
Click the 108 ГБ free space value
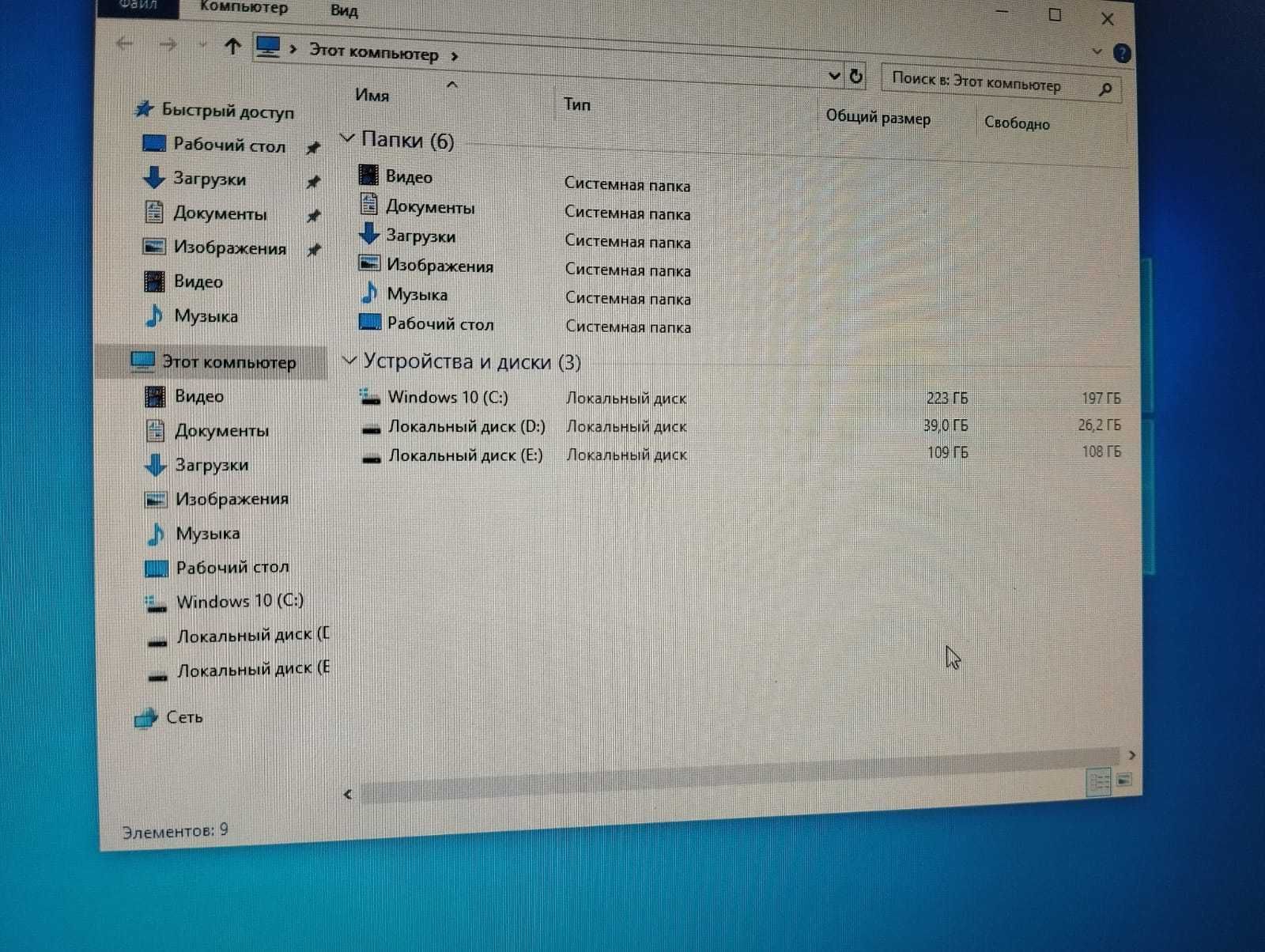1101,451
